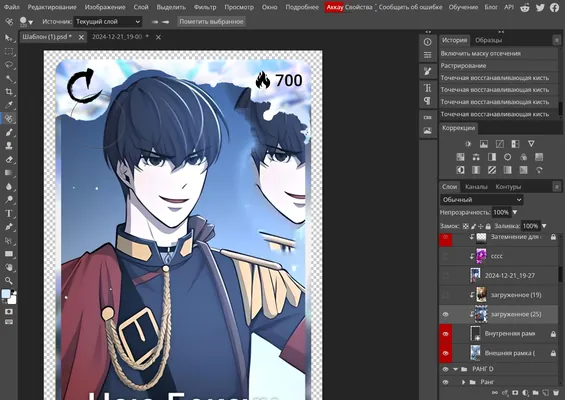The height and width of the screenshot is (400, 565).
Task: Click the Пометить выбранное button
Action: [x=211, y=22]
